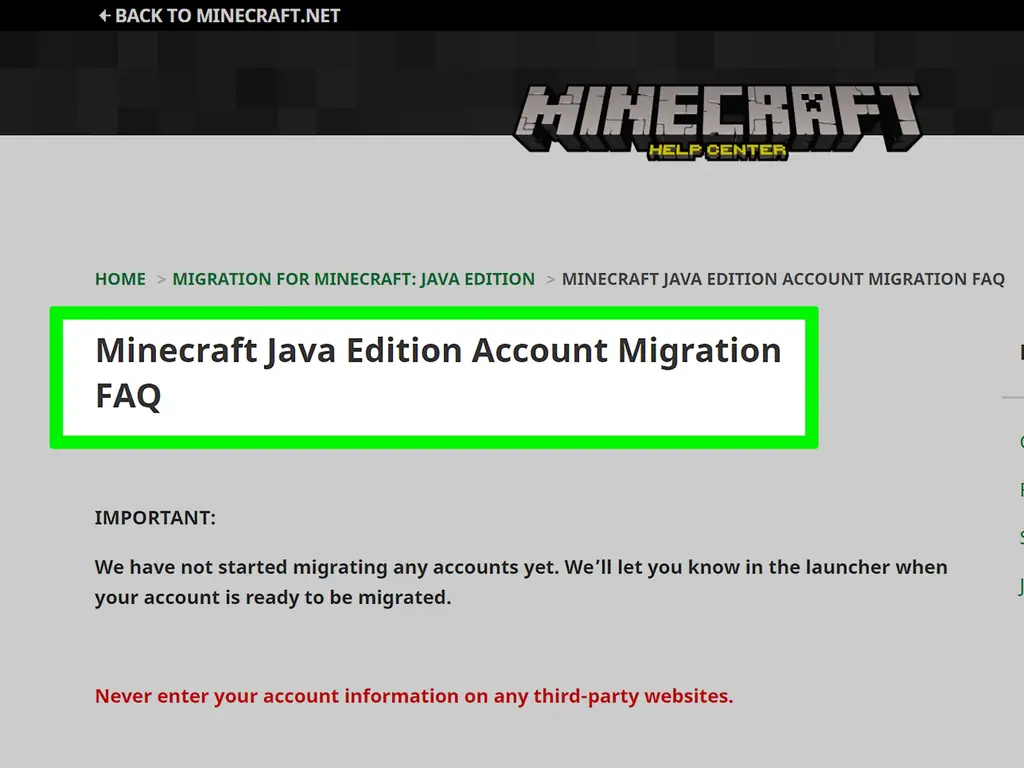Open Migration for Minecraft: Java Edition breadcrumb
The height and width of the screenshot is (768, 1024).
pyautogui.click(x=353, y=279)
